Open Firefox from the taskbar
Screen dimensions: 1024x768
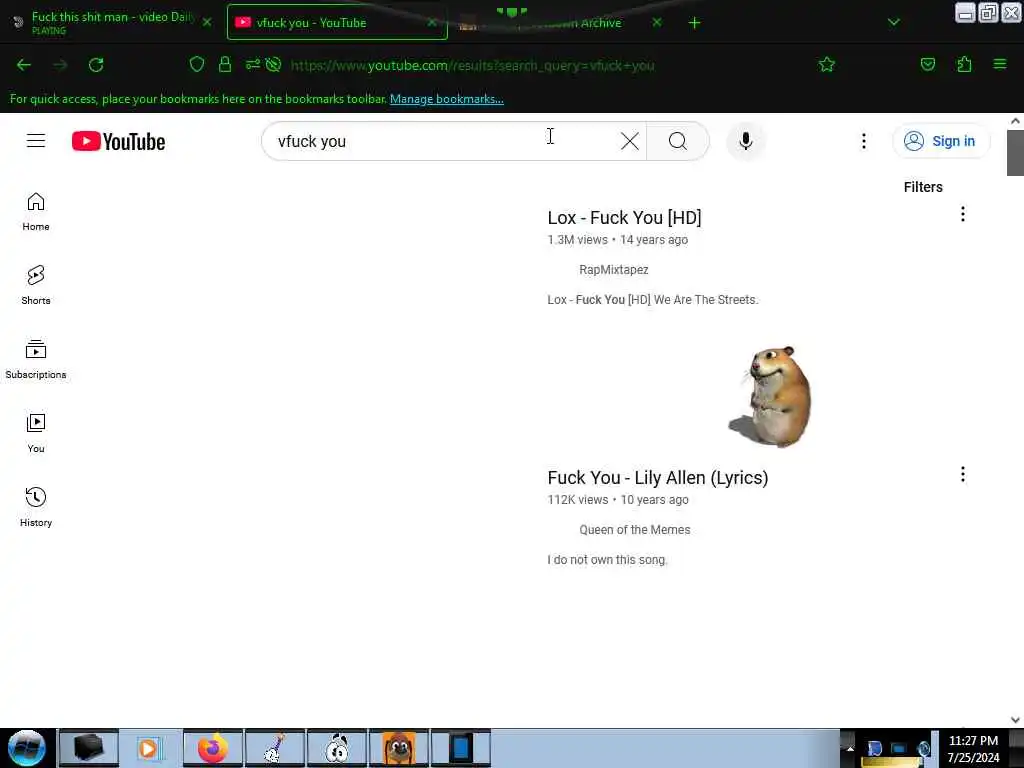(x=213, y=748)
